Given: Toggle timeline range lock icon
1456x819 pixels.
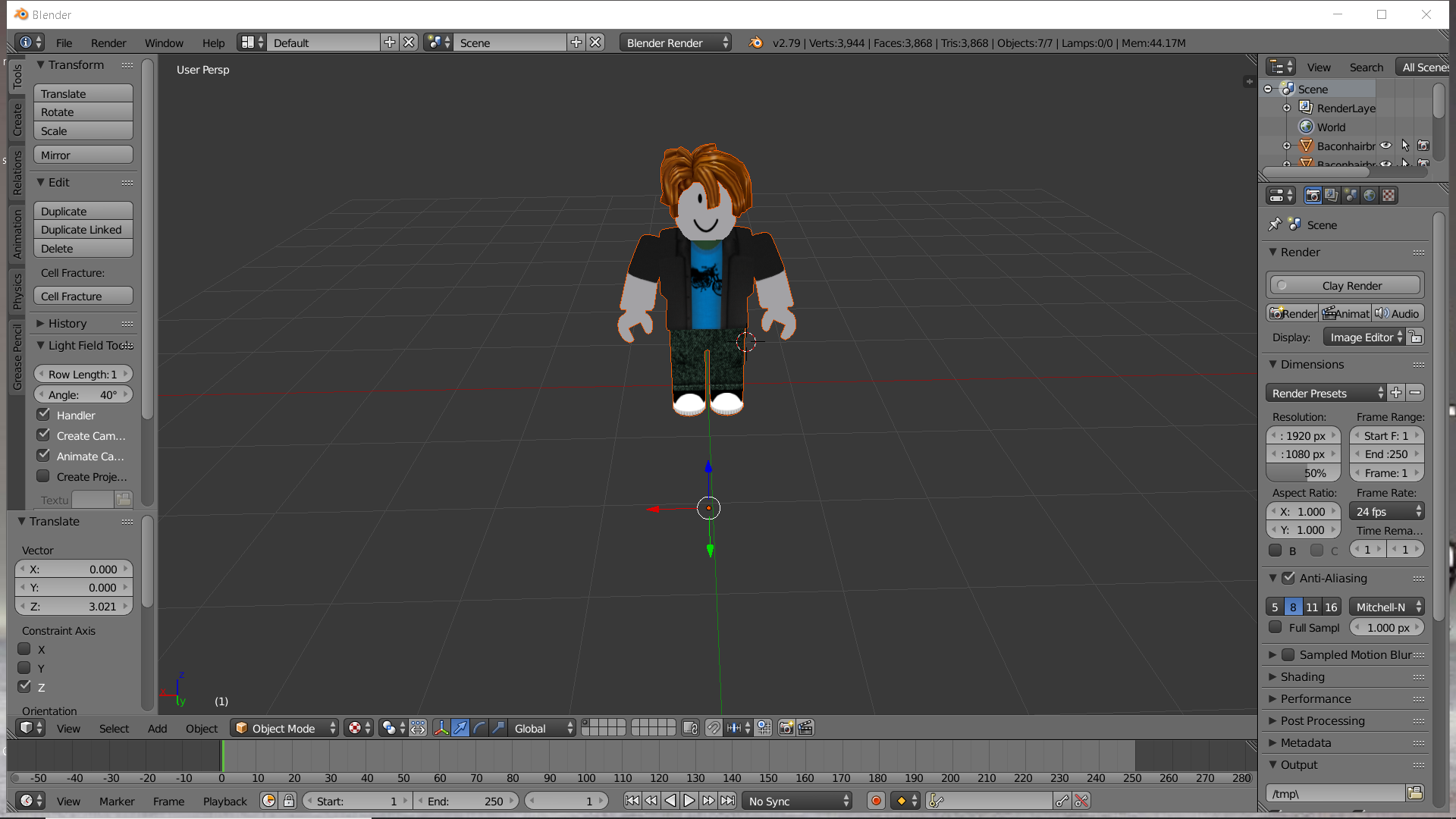Looking at the screenshot, I should [x=289, y=801].
